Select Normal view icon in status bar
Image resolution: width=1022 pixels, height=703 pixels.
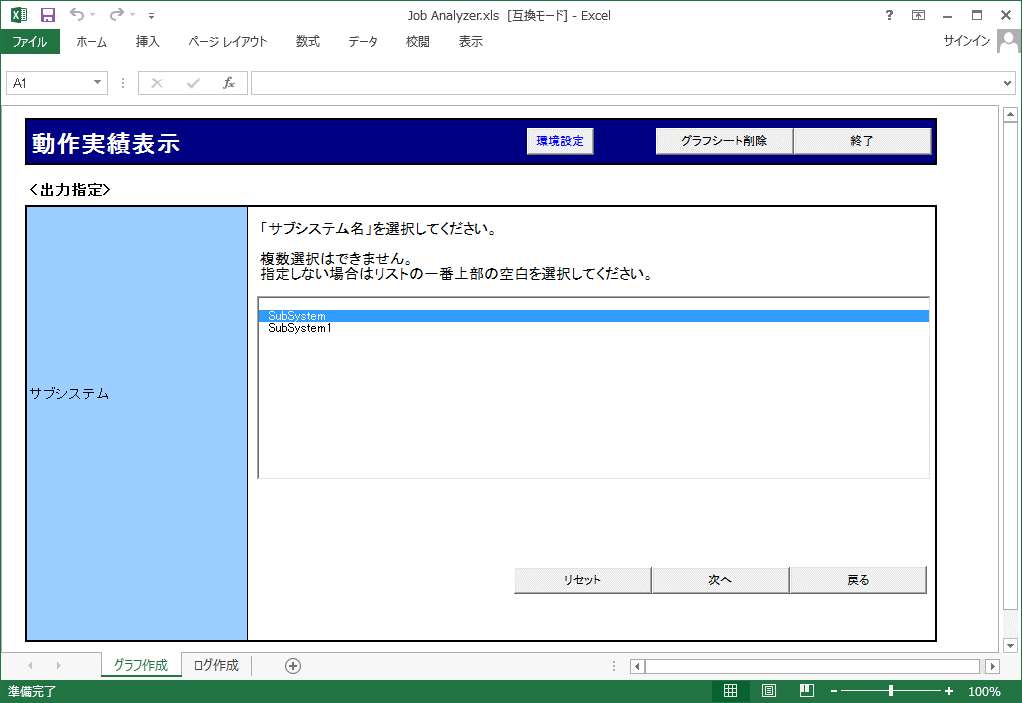[x=731, y=691]
